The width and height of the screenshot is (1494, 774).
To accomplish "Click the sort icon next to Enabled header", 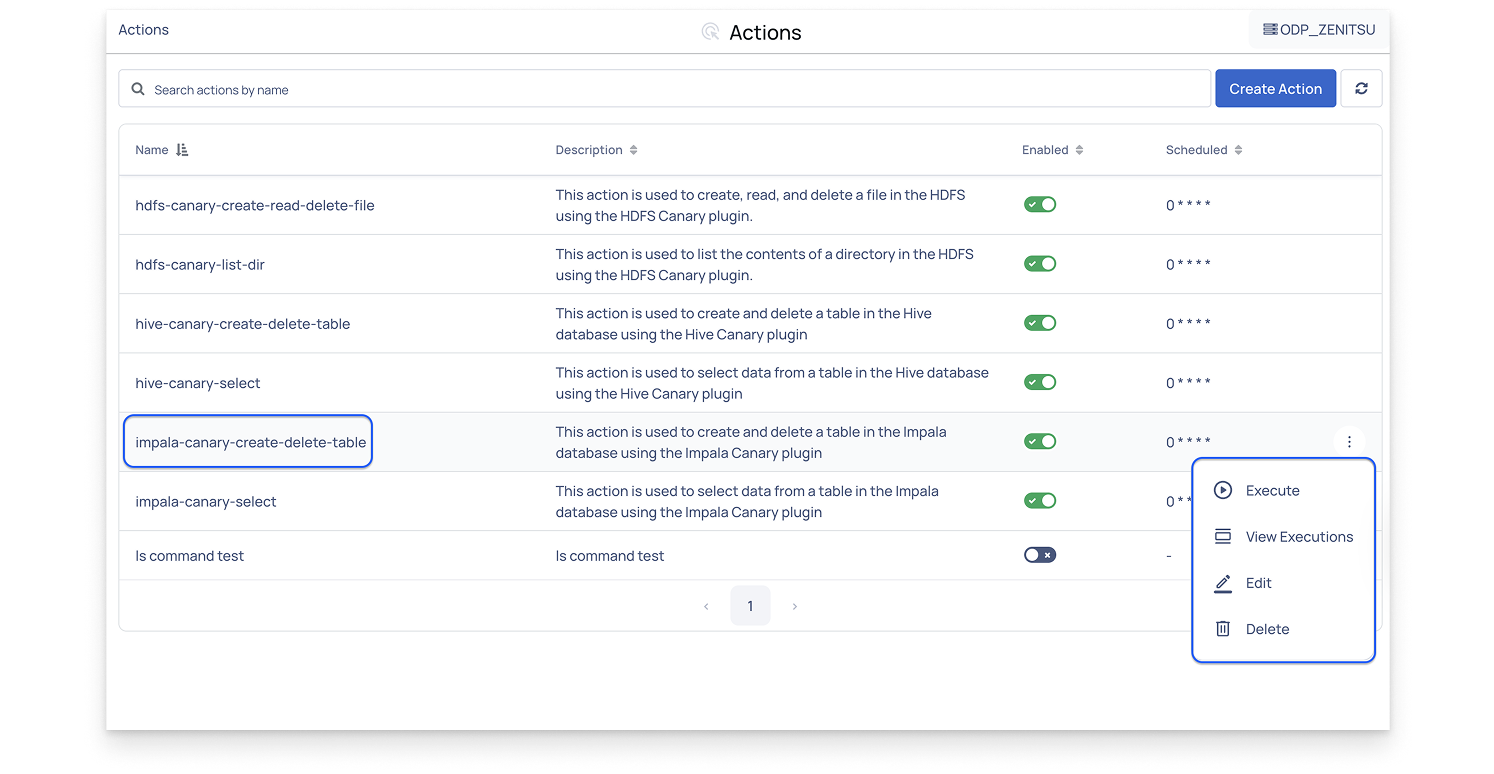I will (x=1079, y=150).
